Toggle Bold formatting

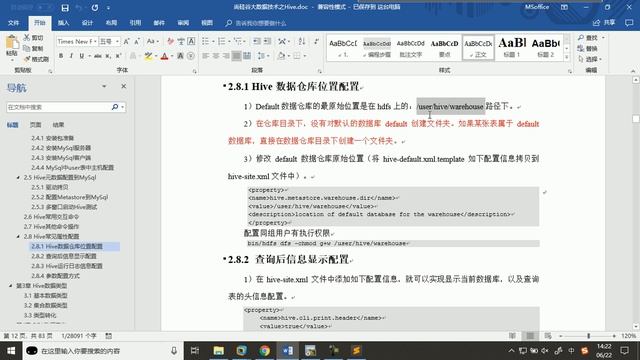pyautogui.click(x=61, y=56)
